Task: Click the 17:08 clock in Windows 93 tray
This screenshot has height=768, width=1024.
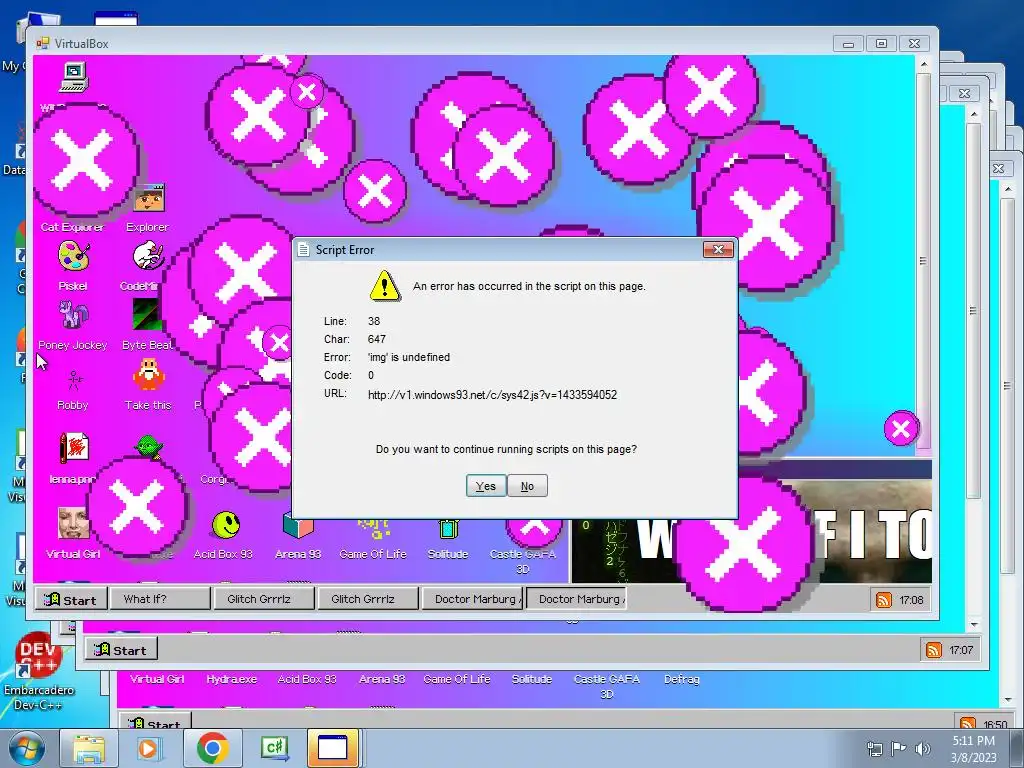Action: click(x=911, y=600)
